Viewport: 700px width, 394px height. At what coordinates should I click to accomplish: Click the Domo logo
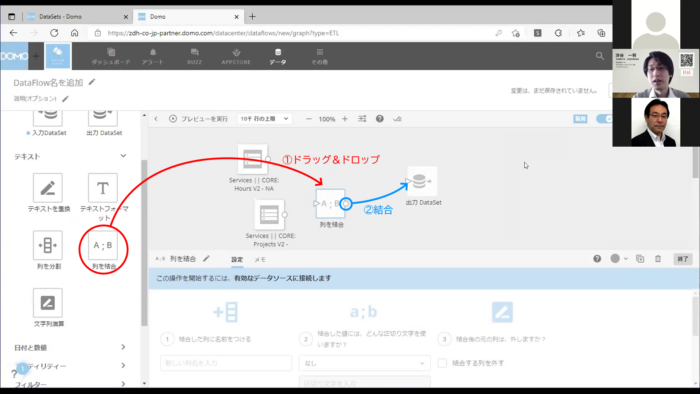coord(14,56)
